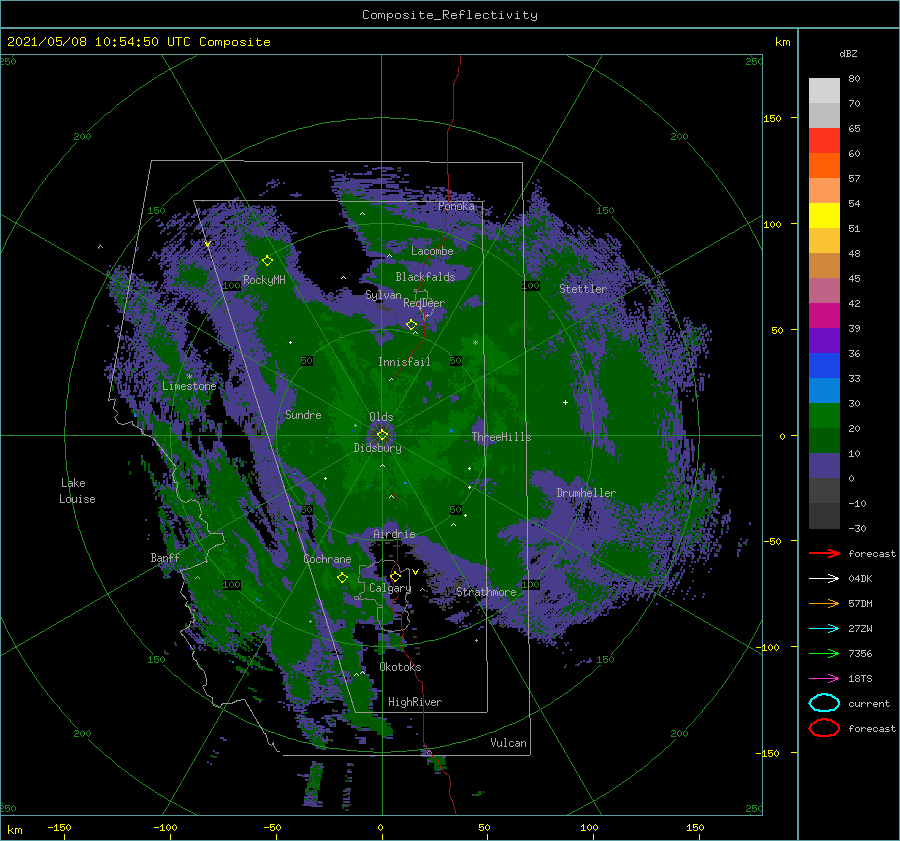Click the red forecast ellipse icon
Image resolution: width=900 pixels, height=841 pixels.
[824, 728]
